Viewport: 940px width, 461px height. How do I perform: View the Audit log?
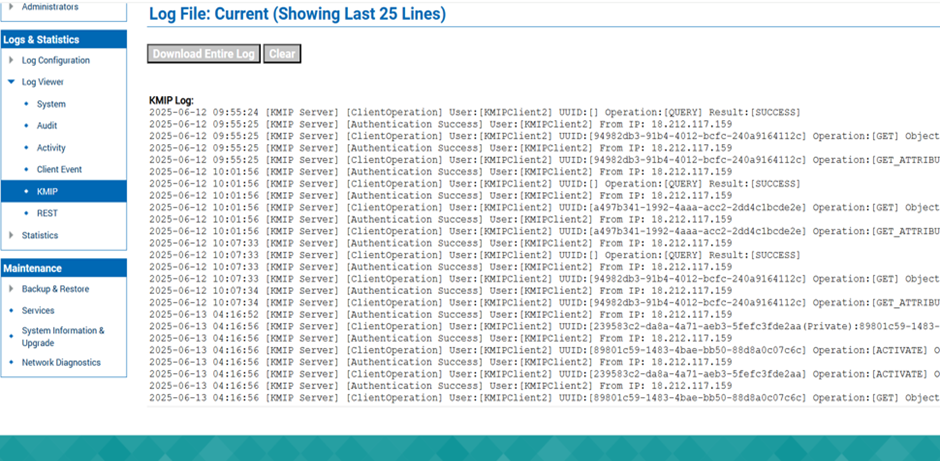[x=47, y=126]
